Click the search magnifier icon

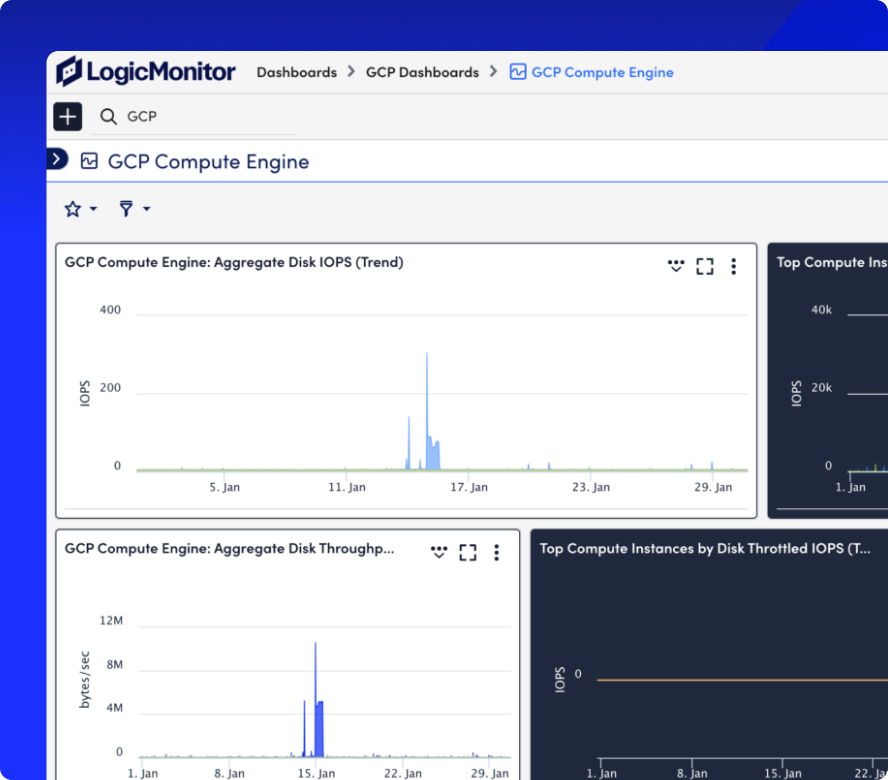108,117
